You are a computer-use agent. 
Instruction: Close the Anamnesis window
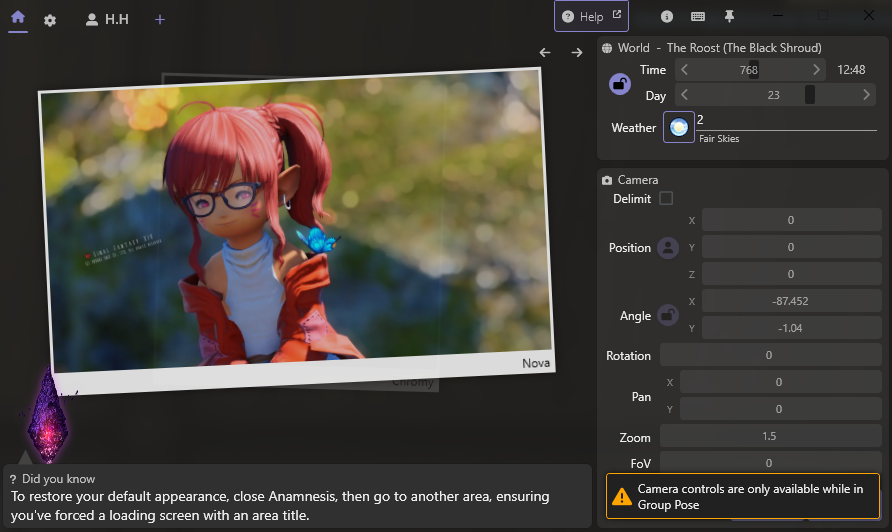869,15
